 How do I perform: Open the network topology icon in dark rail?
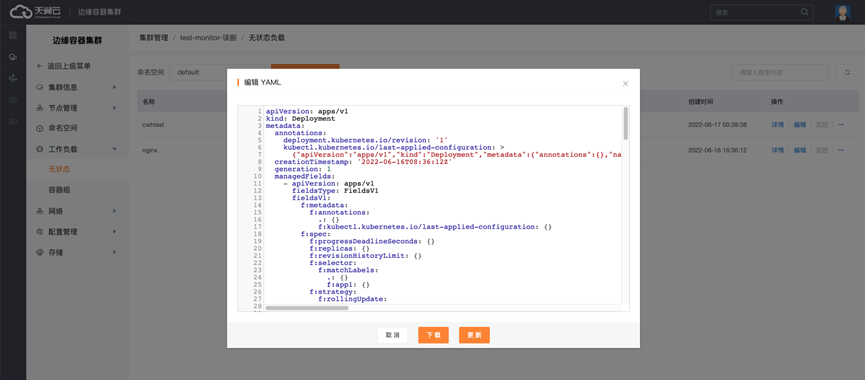click(13, 79)
